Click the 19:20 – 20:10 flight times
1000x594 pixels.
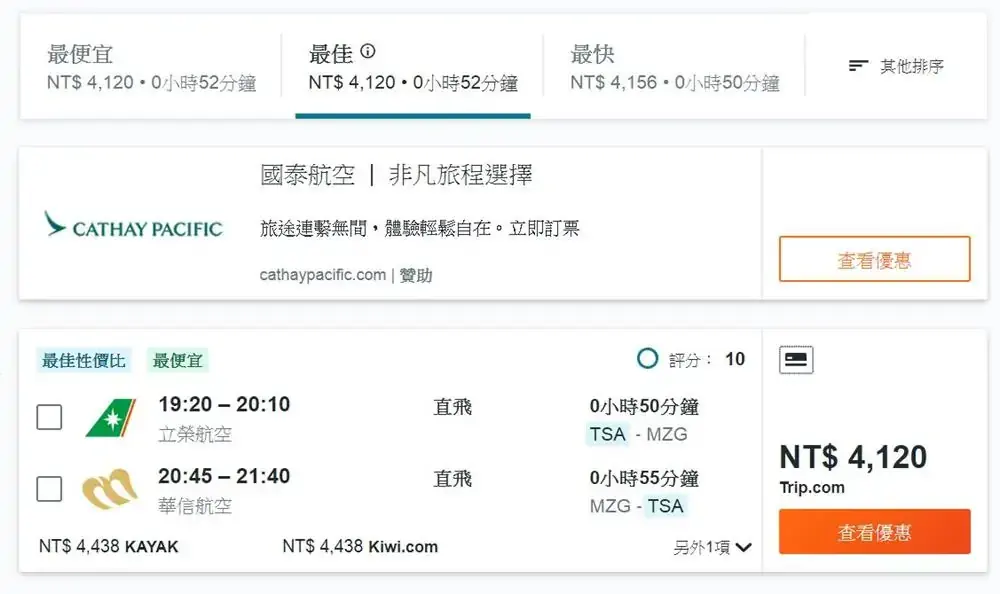pyautogui.click(x=224, y=405)
